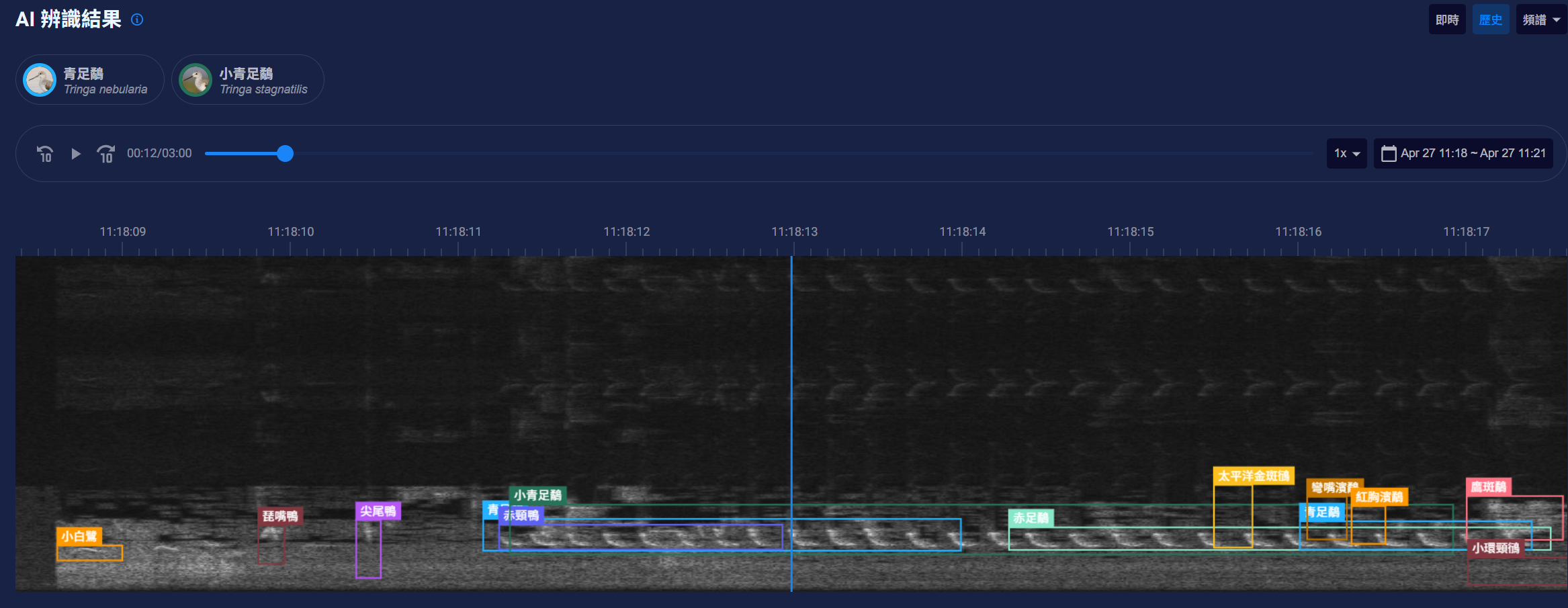Viewport: 1568px width, 608px height.
Task: Click the 小青足鷸 bird thumbnail
Action: click(195, 80)
